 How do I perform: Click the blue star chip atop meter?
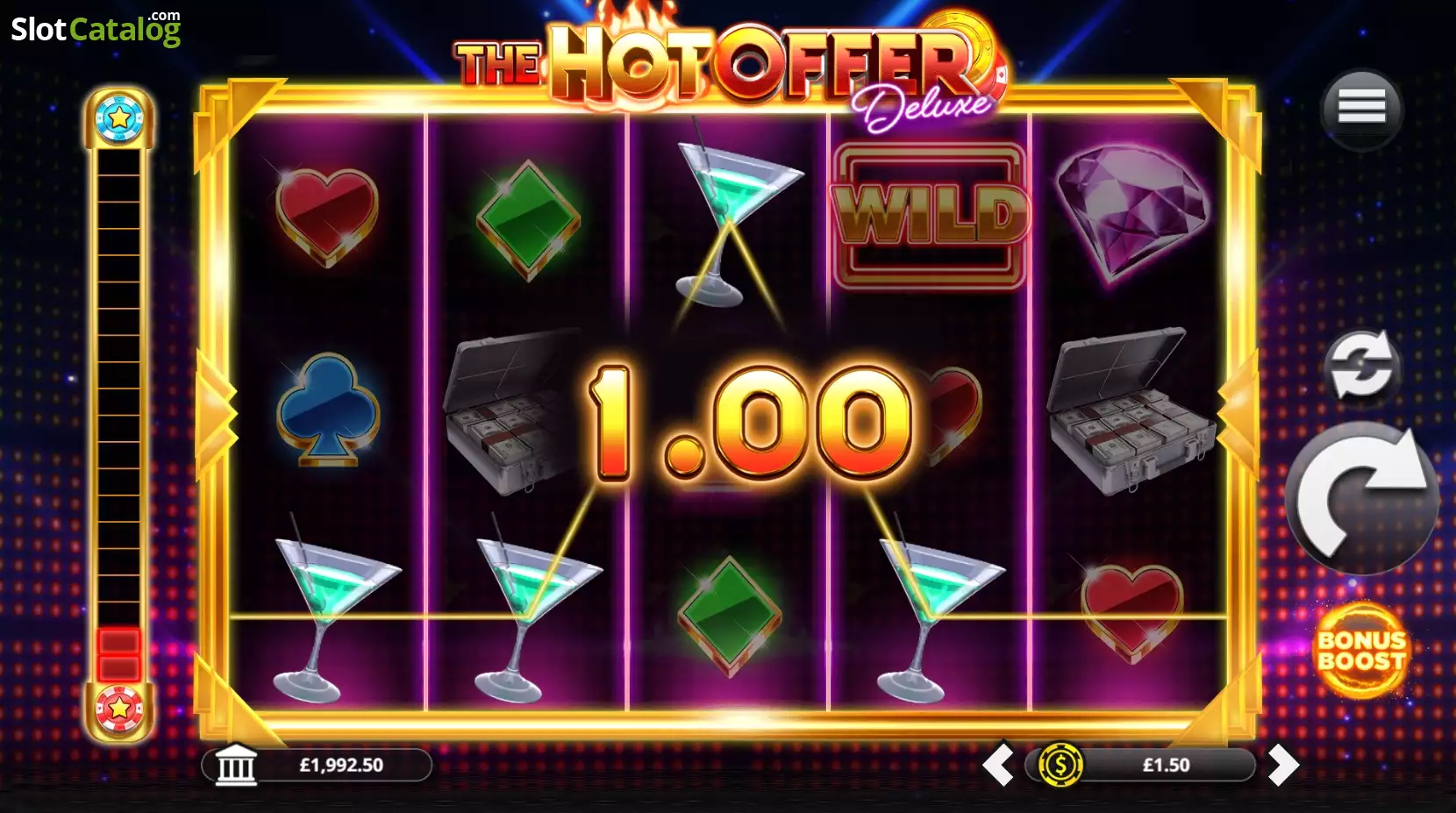point(119,118)
